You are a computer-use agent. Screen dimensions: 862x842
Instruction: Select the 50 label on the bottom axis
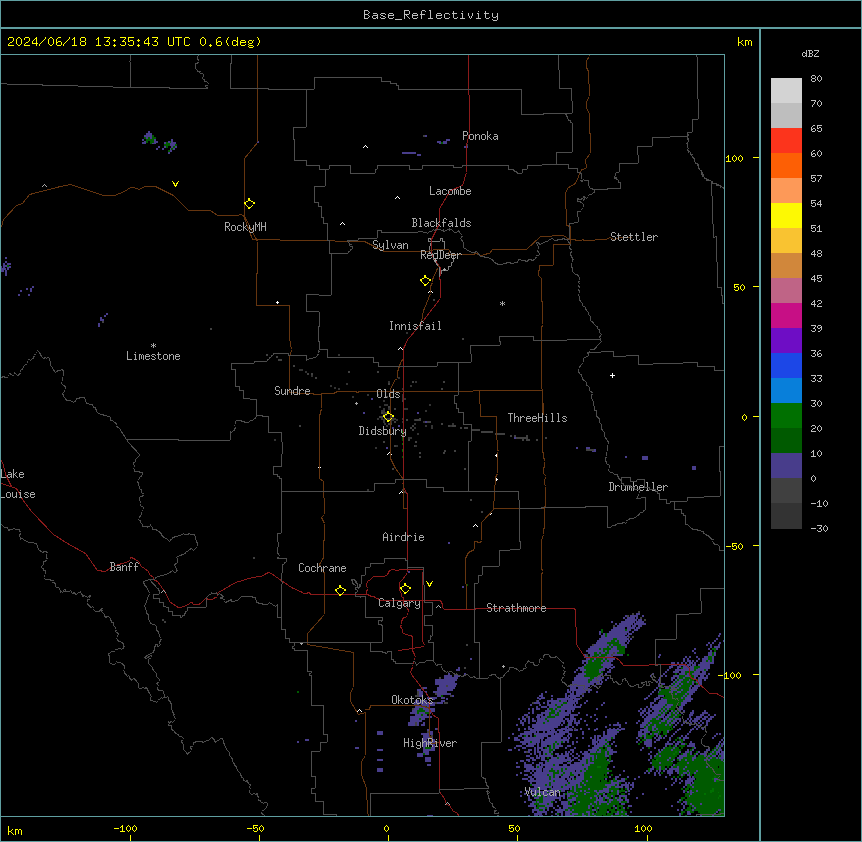click(514, 828)
